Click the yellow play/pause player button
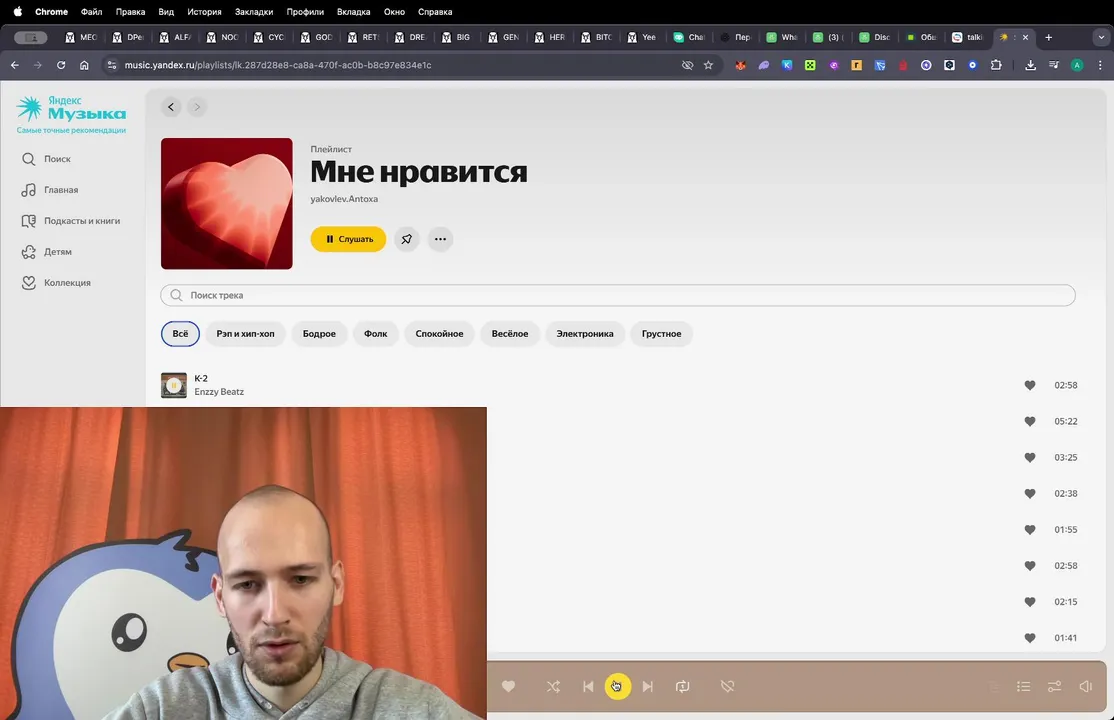Viewport: 1114px width, 720px height. (617, 686)
